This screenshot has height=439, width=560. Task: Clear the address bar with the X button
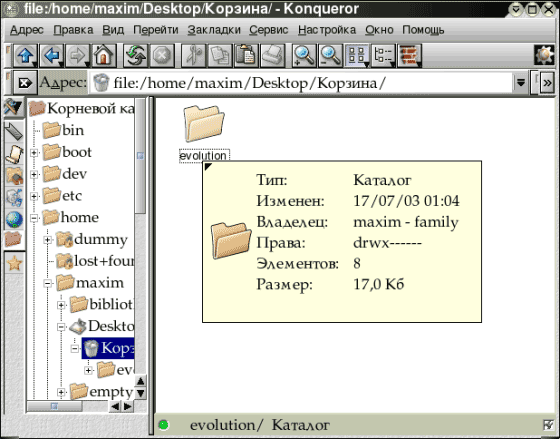pos(25,83)
